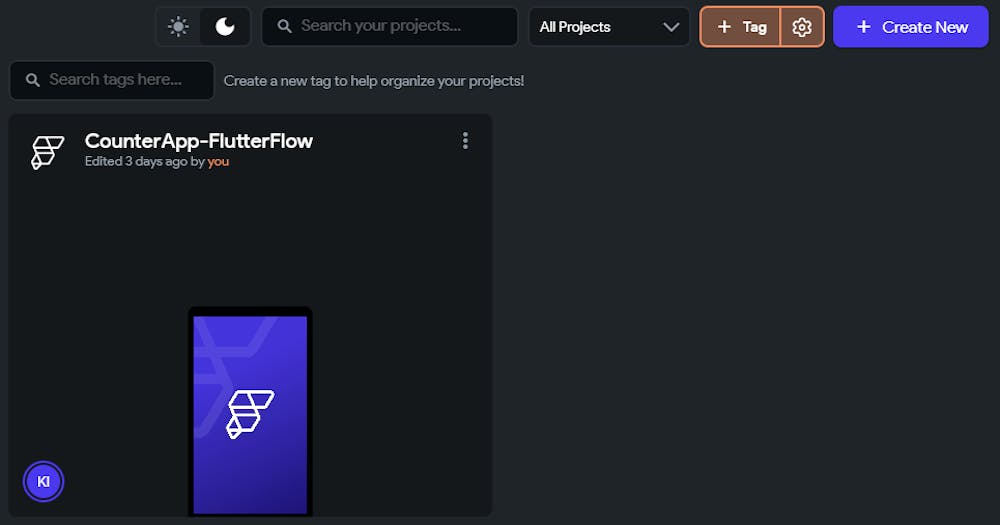Add a new tag with the Tag button
This screenshot has height=525, width=1000.
(741, 27)
